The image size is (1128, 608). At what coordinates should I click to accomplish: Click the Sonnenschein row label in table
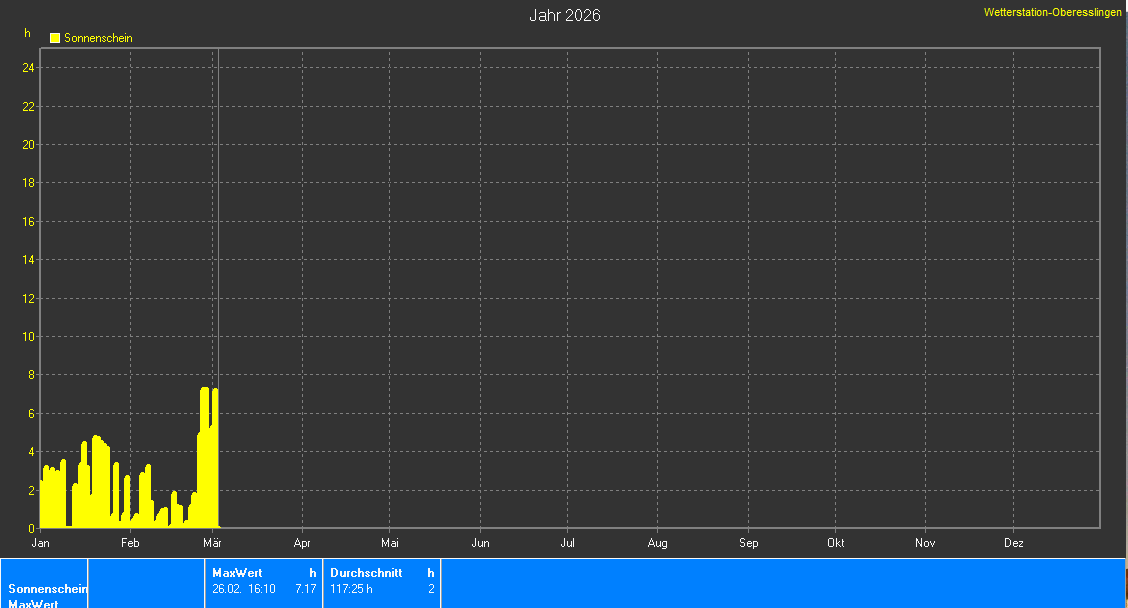47,589
